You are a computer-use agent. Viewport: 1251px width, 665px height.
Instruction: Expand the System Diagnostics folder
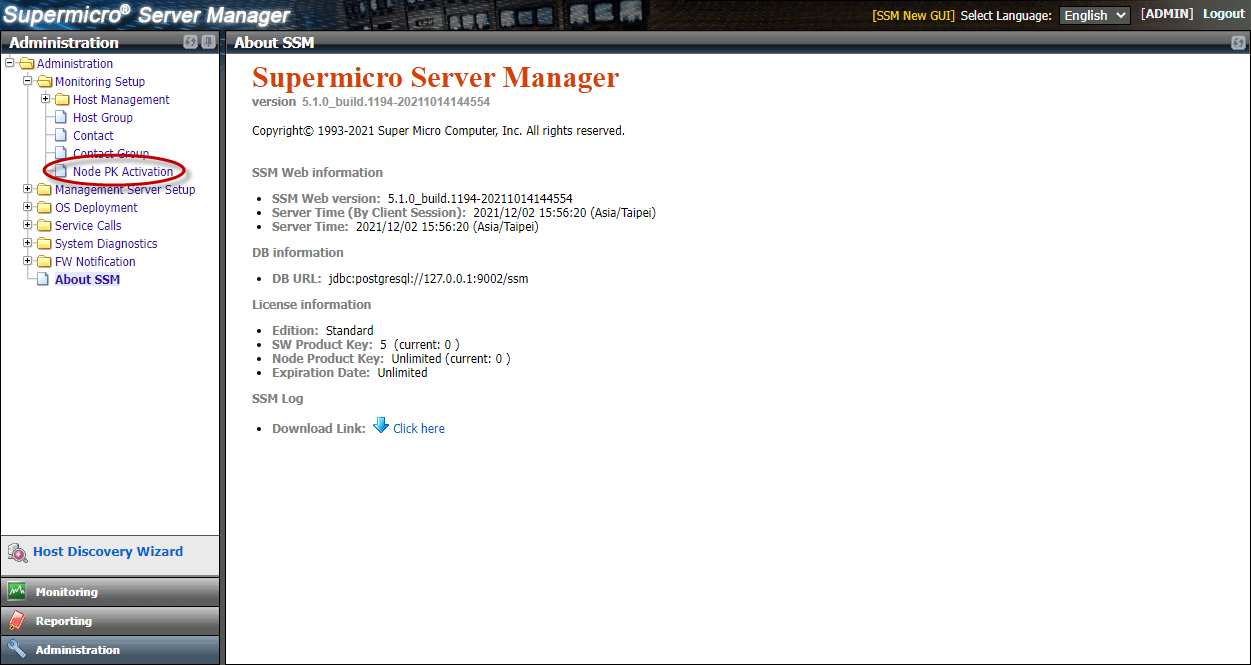pos(28,243)
